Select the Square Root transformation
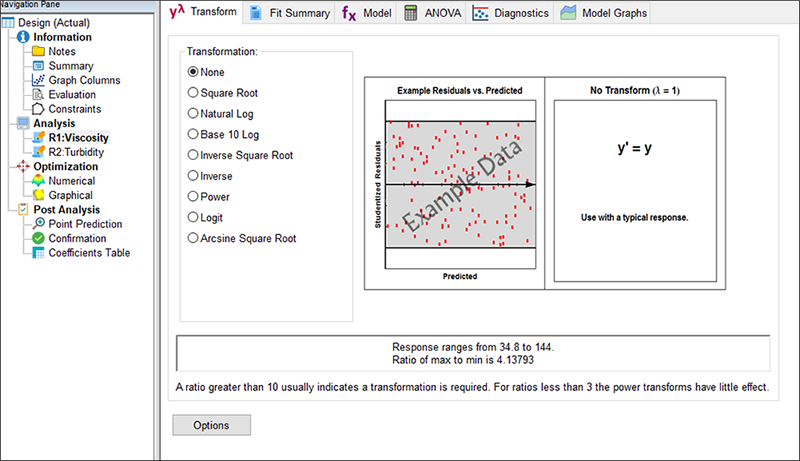This screenshot has width=800, height=461. click(x=194, y=92)
